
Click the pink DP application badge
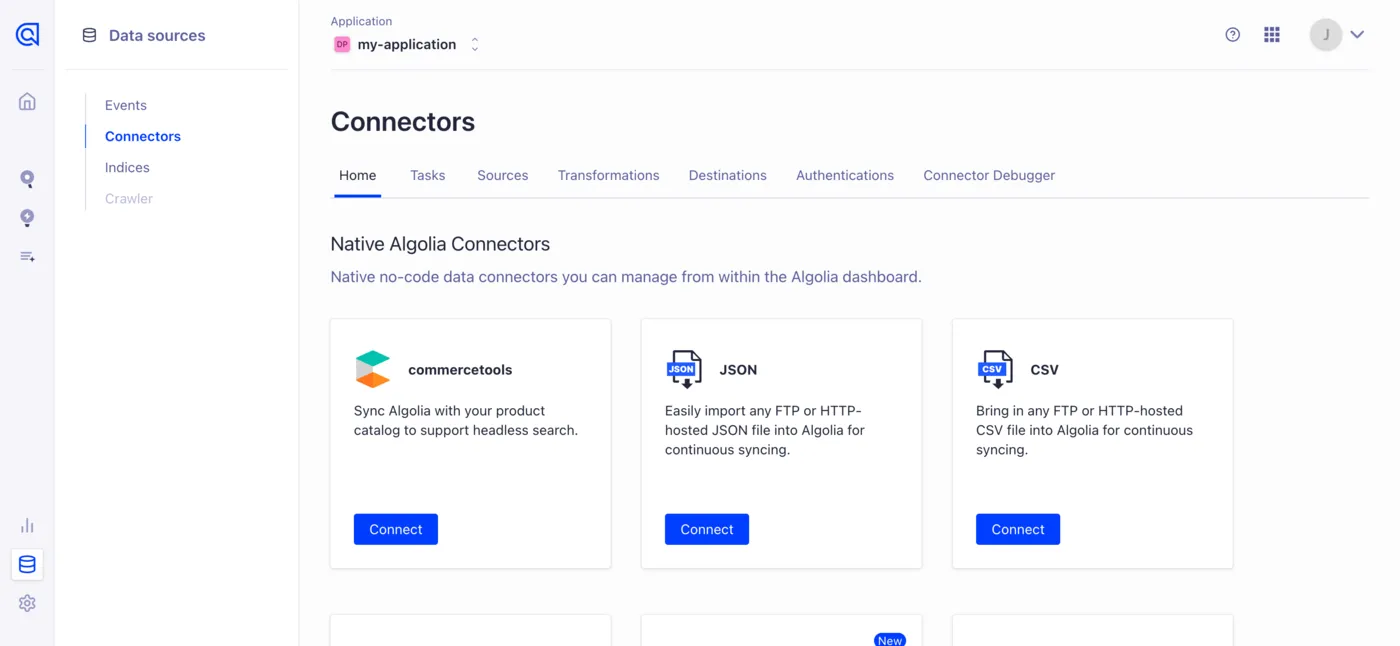(342, 44)
